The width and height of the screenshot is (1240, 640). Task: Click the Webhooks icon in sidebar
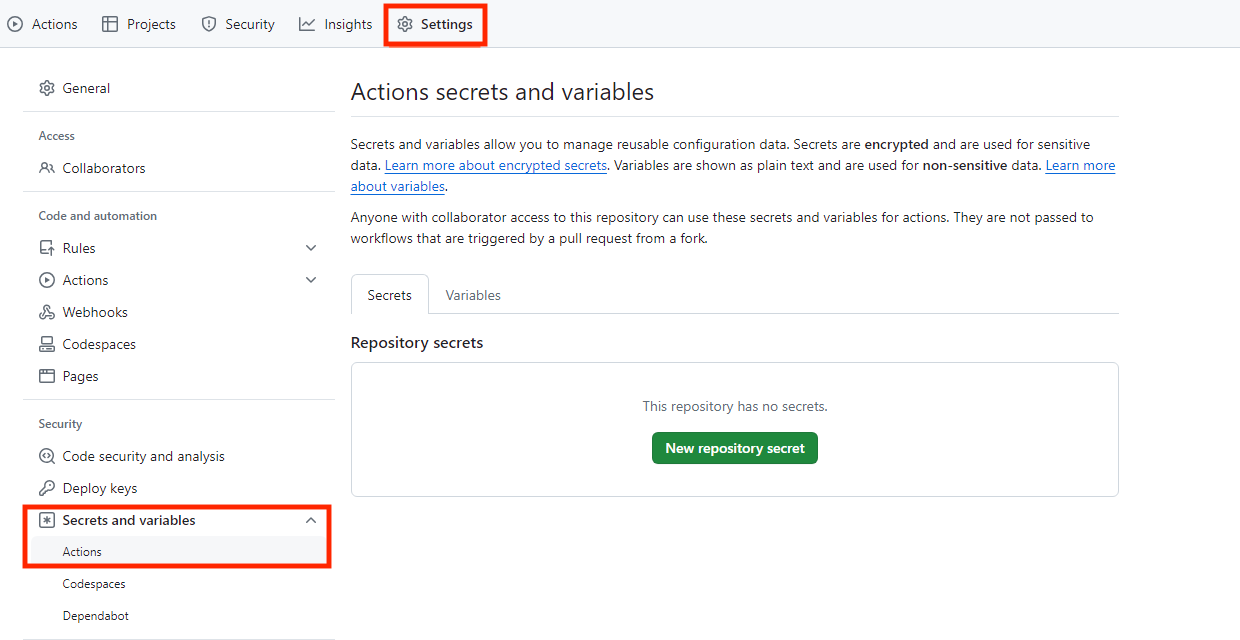(x=47, y=312)
